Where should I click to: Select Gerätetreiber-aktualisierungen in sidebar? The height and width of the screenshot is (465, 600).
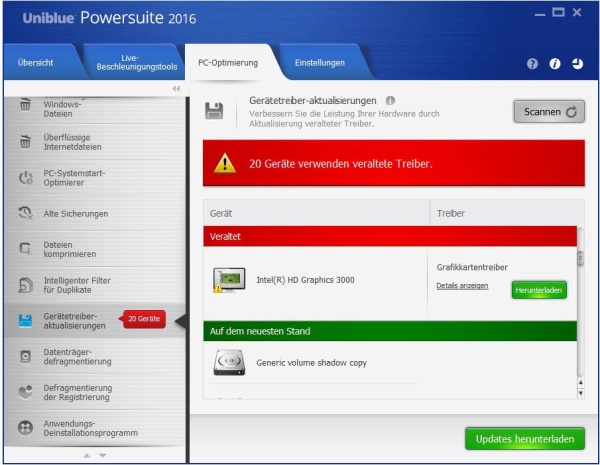coord(95,321)
